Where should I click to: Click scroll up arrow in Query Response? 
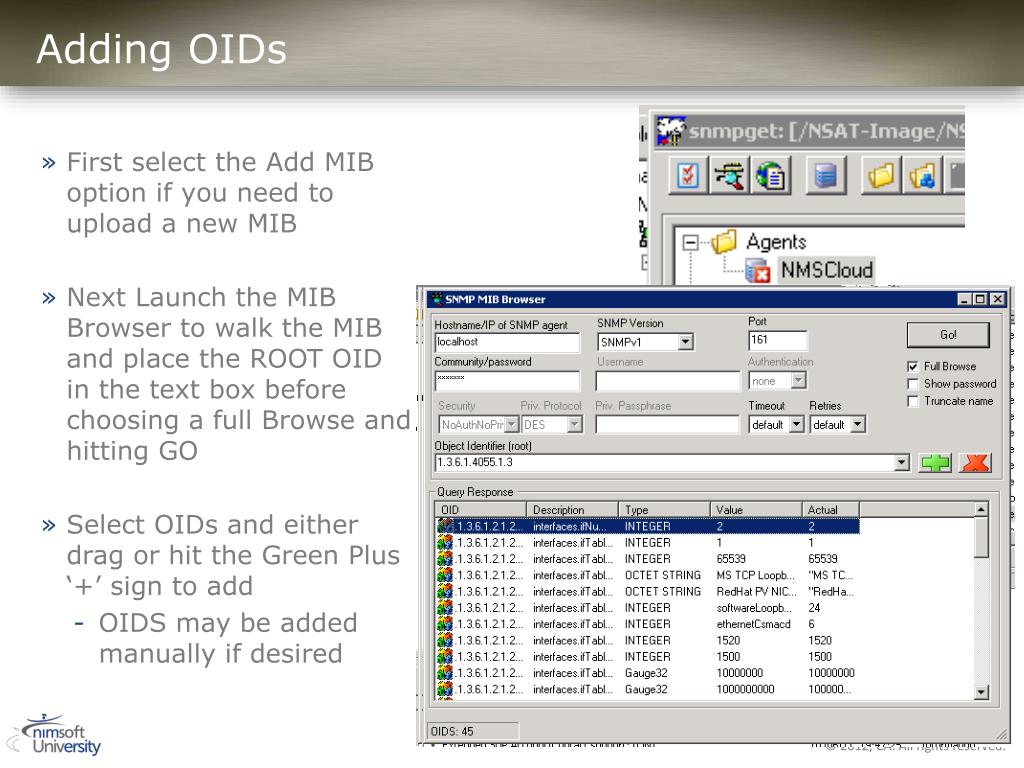(x=981, y=509)
